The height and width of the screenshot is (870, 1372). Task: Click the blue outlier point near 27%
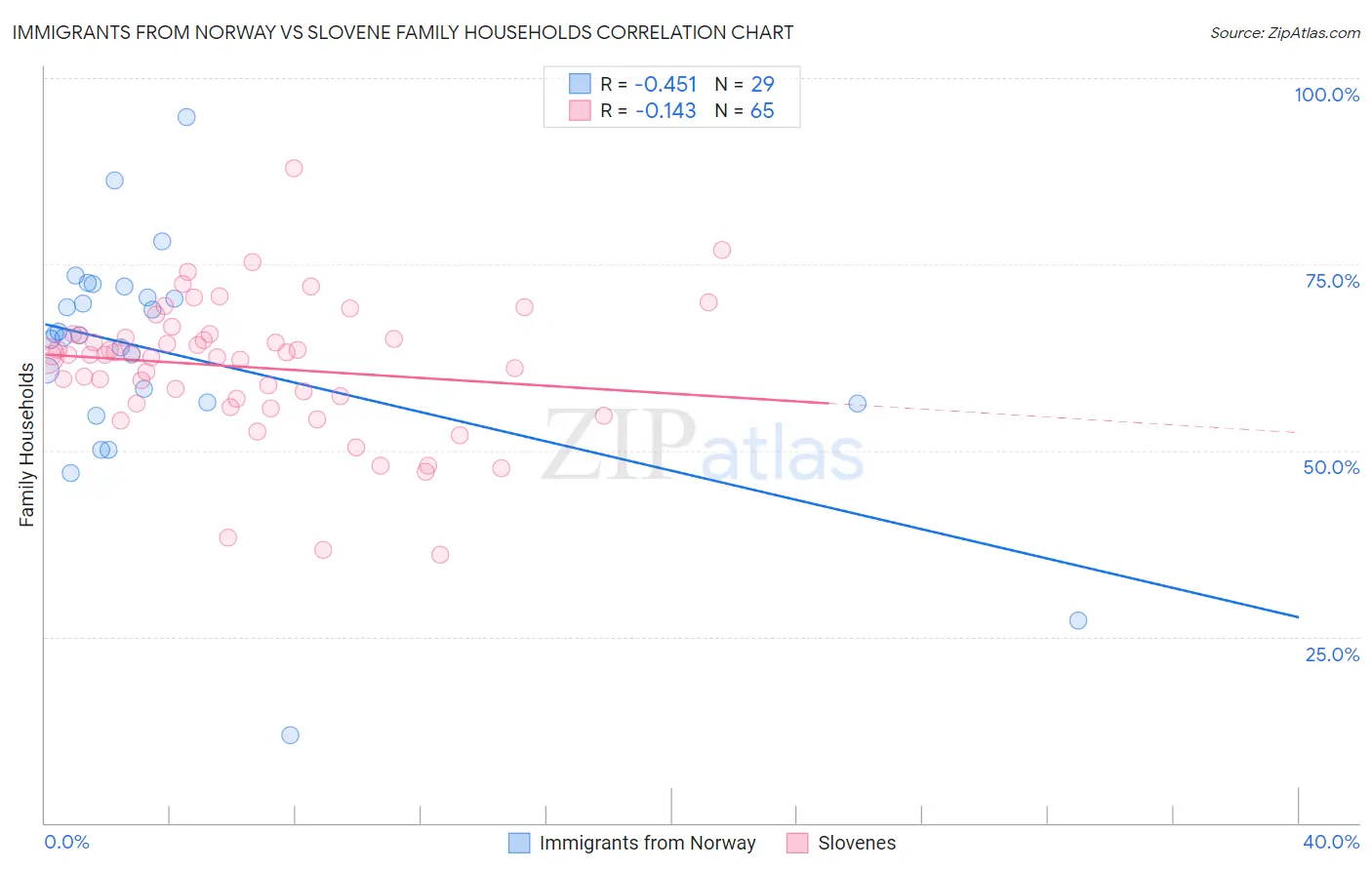click(1078, 620)
